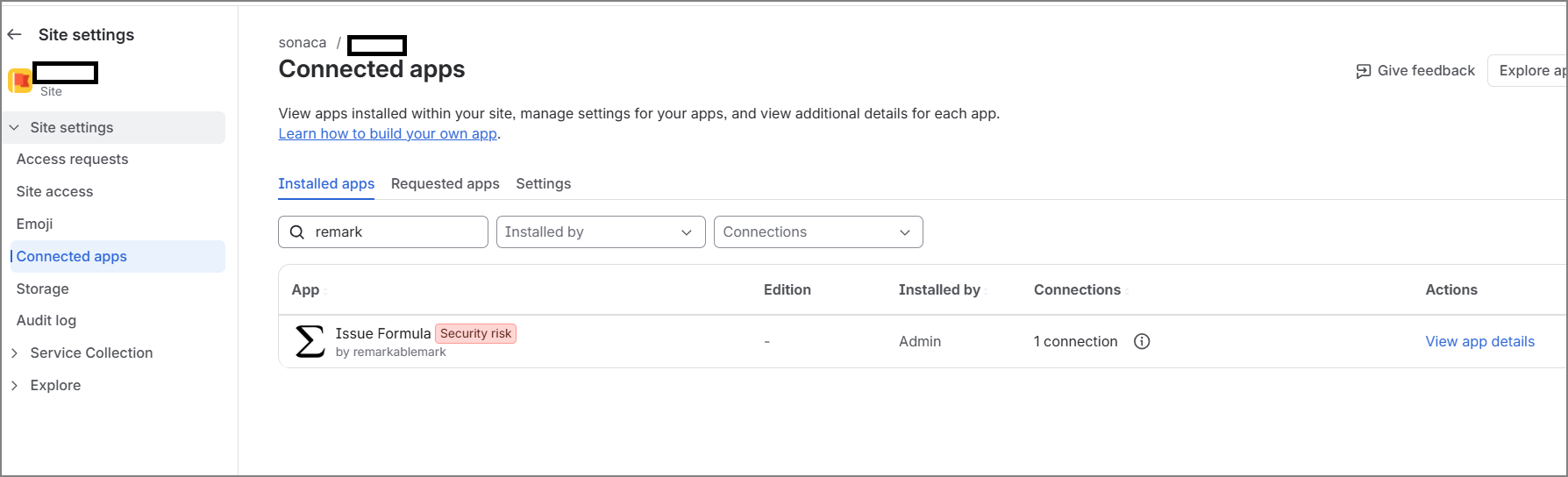Open the connection info icon
Screen dimensions: 1568x477
(1142, 341)
